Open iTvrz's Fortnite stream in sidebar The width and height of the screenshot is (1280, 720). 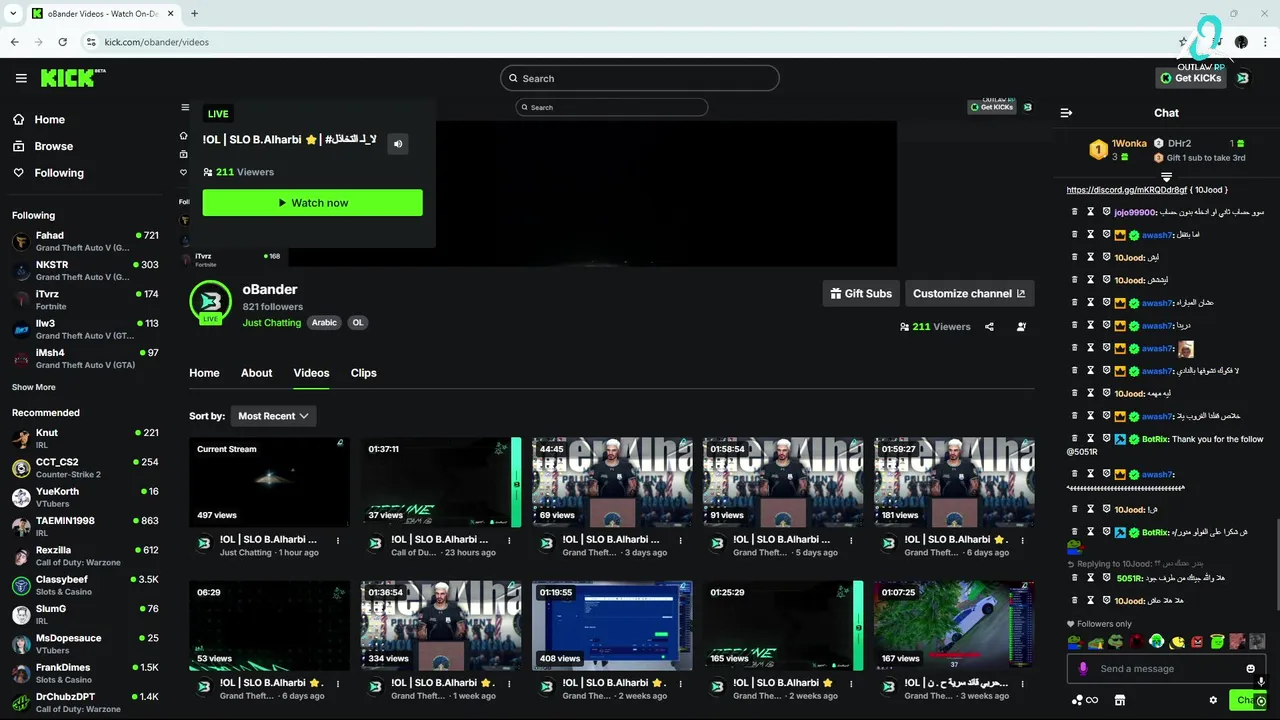(85, 300)
